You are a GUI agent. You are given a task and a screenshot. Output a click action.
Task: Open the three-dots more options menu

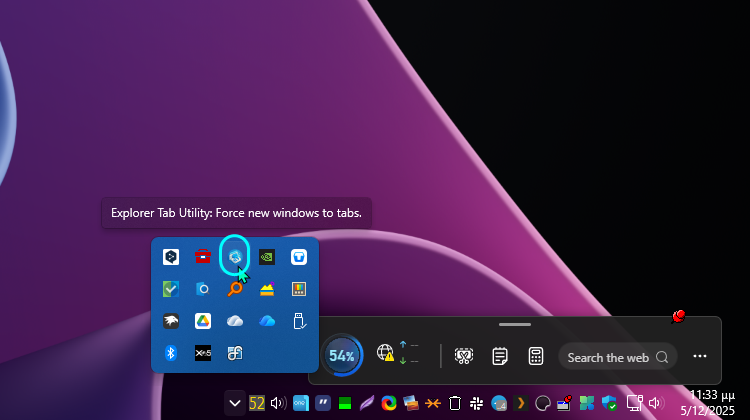click(700, 356)
